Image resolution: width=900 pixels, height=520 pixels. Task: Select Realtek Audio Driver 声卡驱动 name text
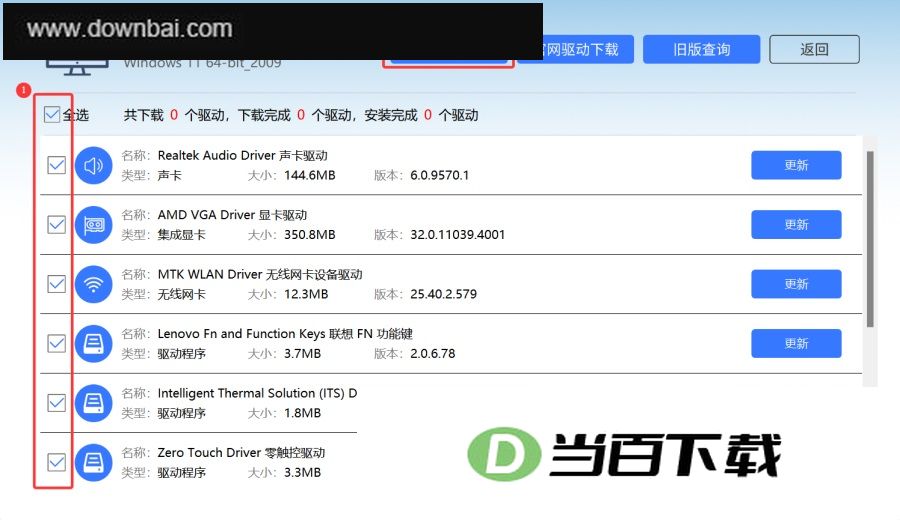tap(242, 156)
